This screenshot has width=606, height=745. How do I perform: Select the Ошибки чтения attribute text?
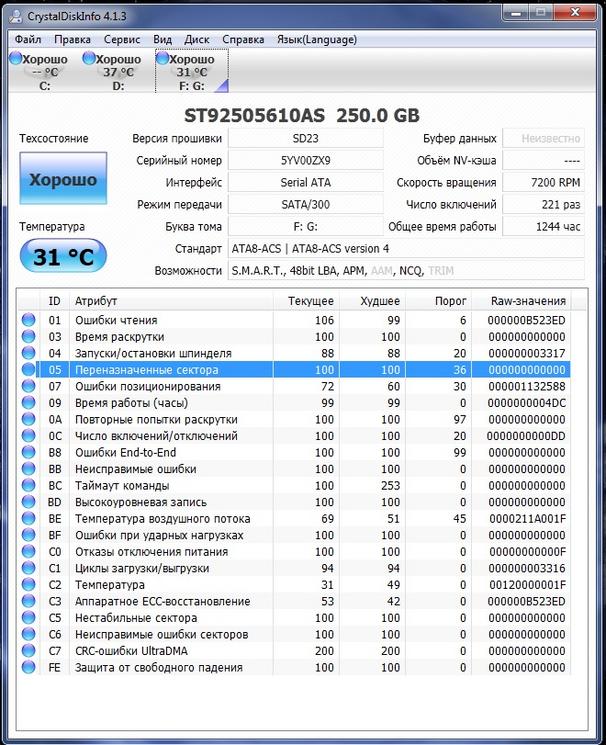(x=116, y=320)
